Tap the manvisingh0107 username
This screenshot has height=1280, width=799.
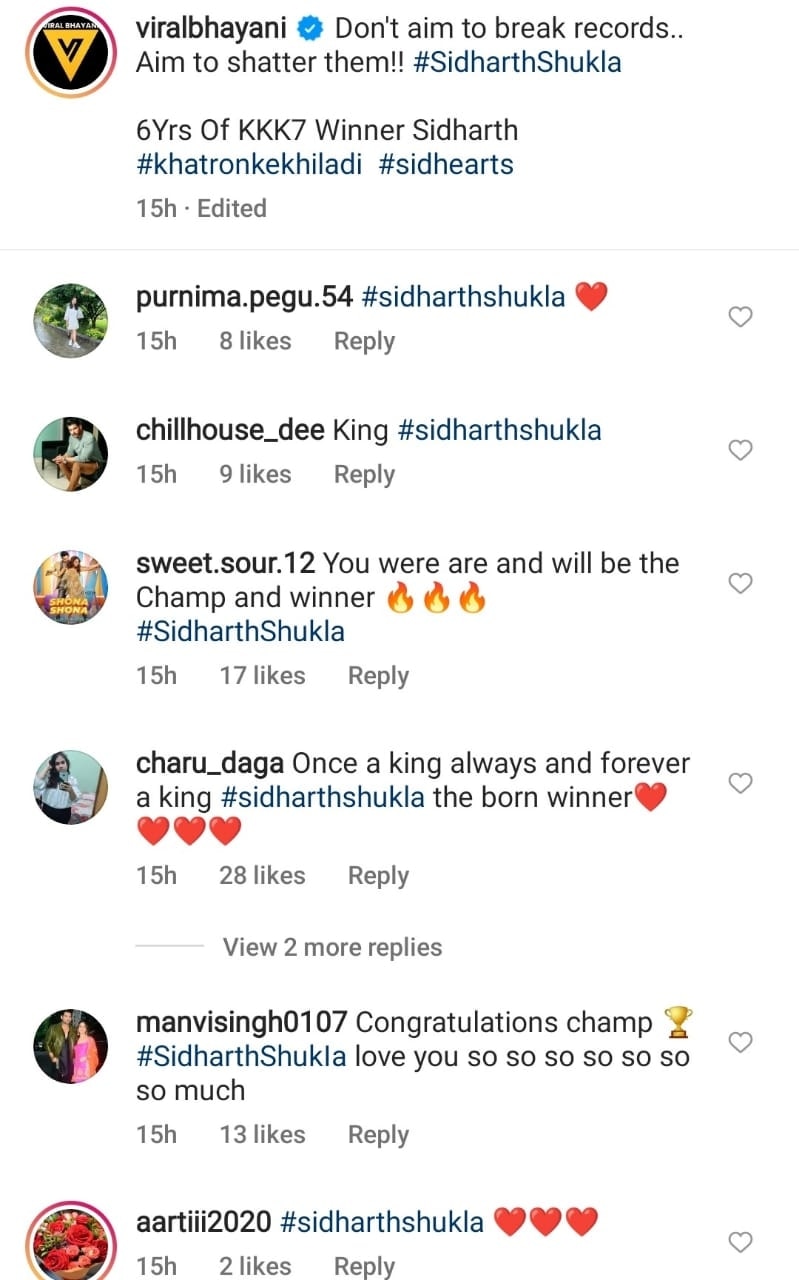[x=241, y=1022]
